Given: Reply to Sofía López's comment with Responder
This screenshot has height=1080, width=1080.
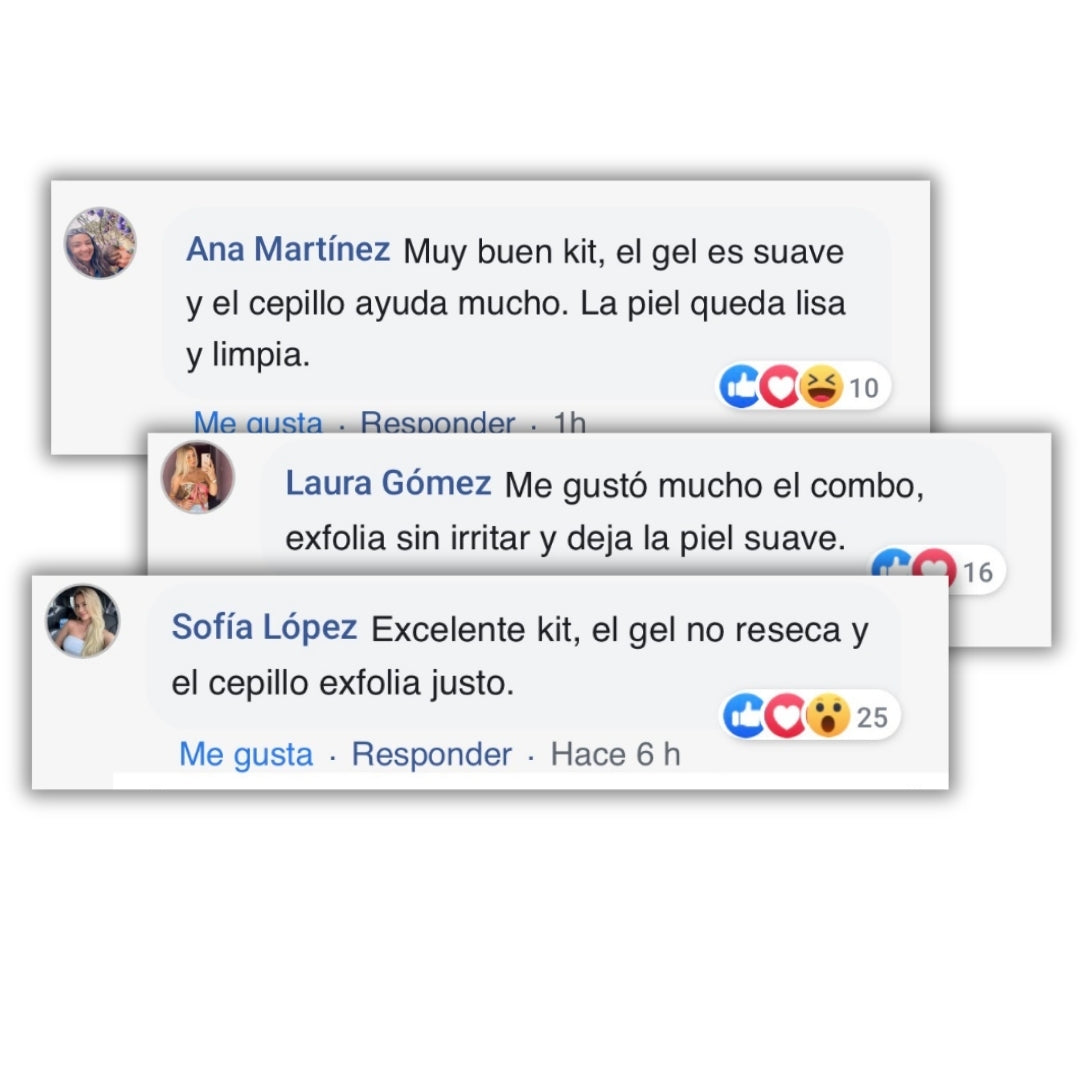Looking at the screenshot, I should [432, 754].
